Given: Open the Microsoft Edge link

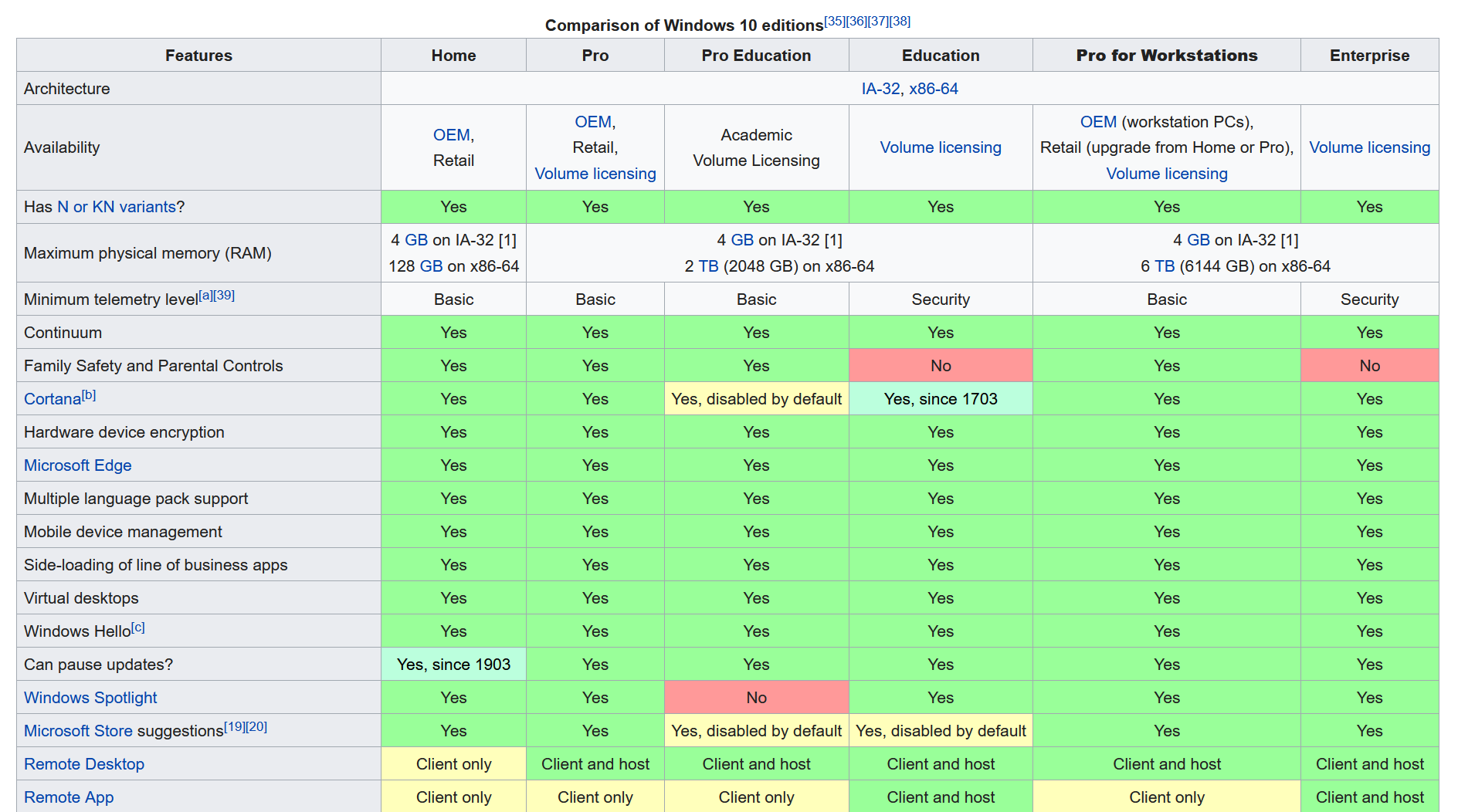Looking at the screenshot, I should pos(78,465).
